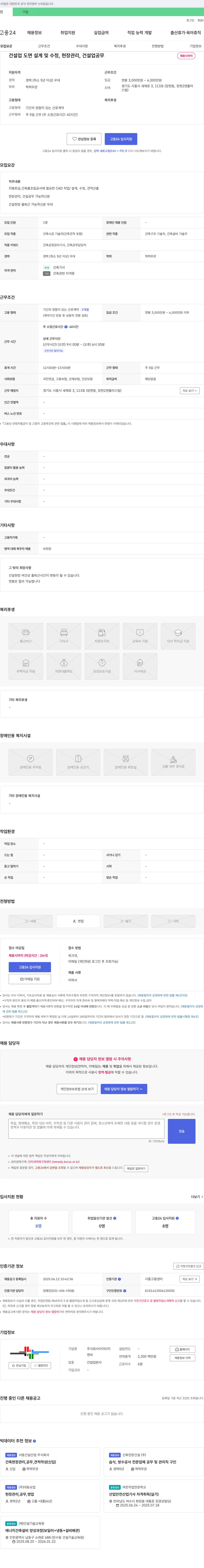Select the 교육비 지원 welfare icon
The height and width of the screenshot is (1568, 204).
[x=140, y=636]
